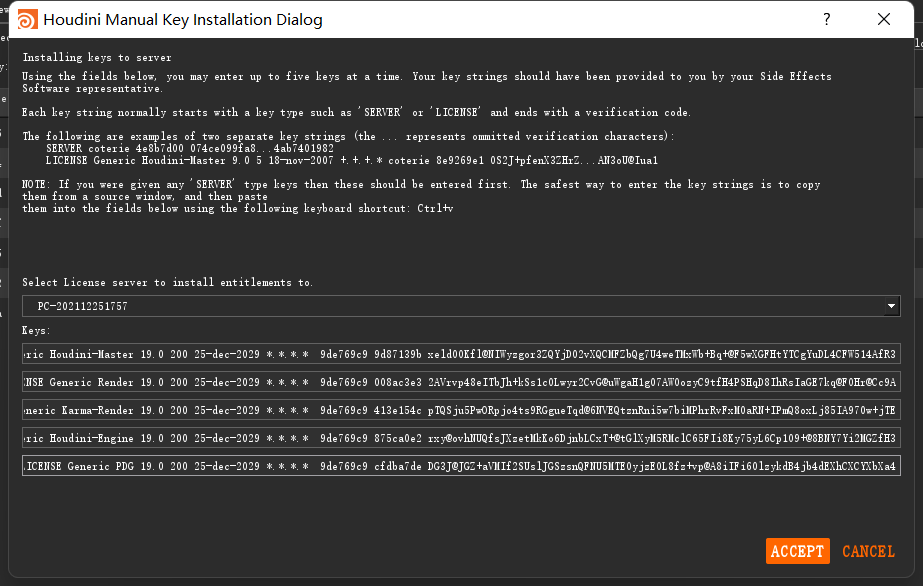Click the example LICENSE Houdini-Master 9.0 string
The image size is (923, 586).
pos(350,160)
